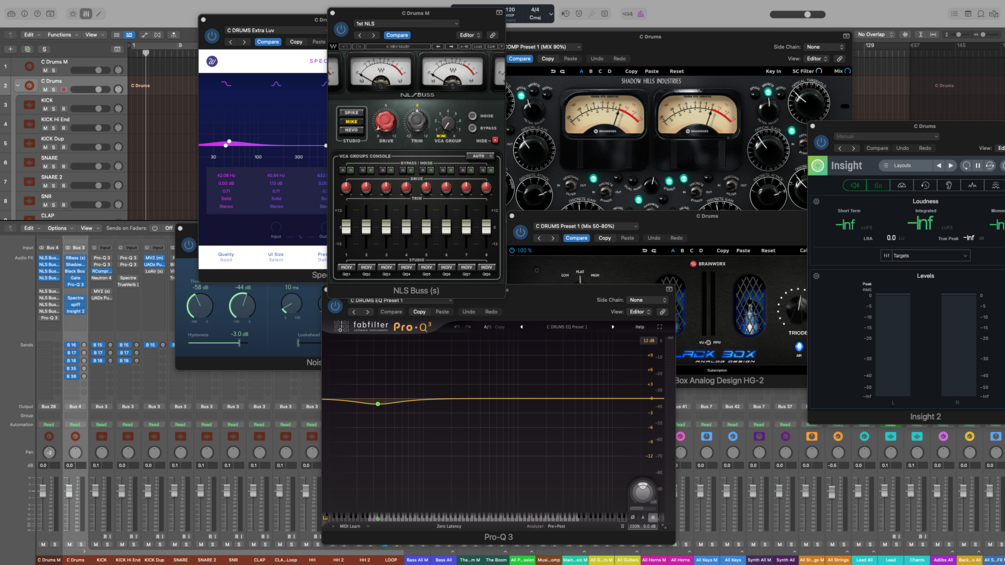Viewport: 1005px width, 565px height.
Task: Toggle power button of Black Box HG-2 plugin
Action: 520,232
